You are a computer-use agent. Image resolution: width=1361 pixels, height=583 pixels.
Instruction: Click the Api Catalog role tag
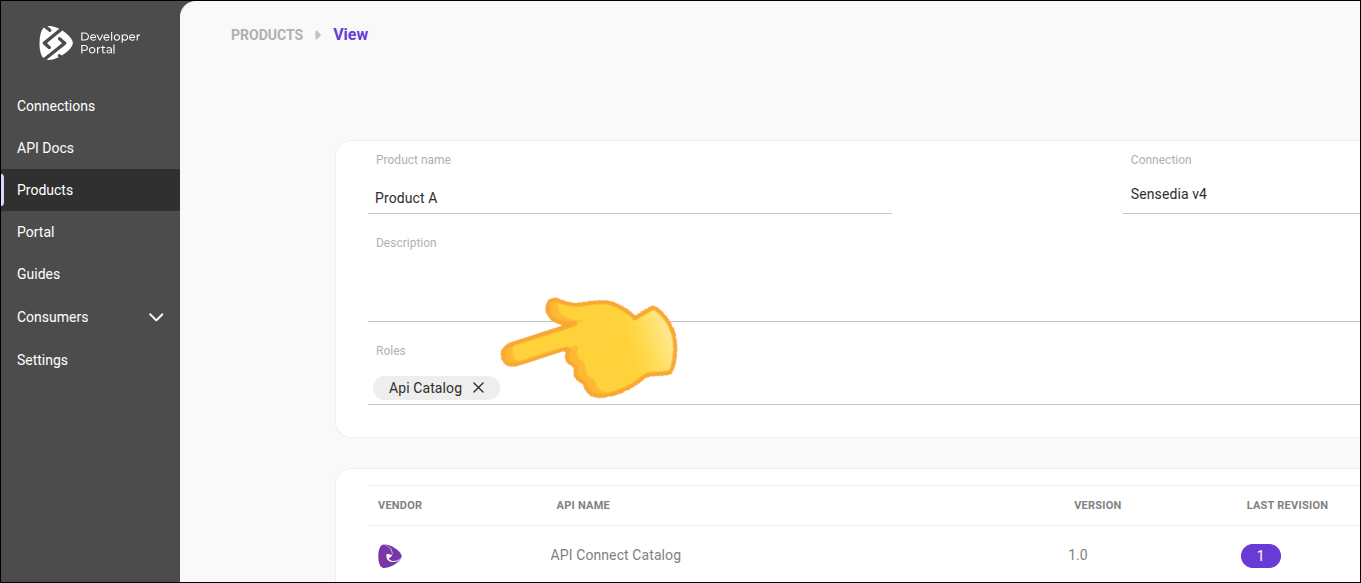click(425, 387)
